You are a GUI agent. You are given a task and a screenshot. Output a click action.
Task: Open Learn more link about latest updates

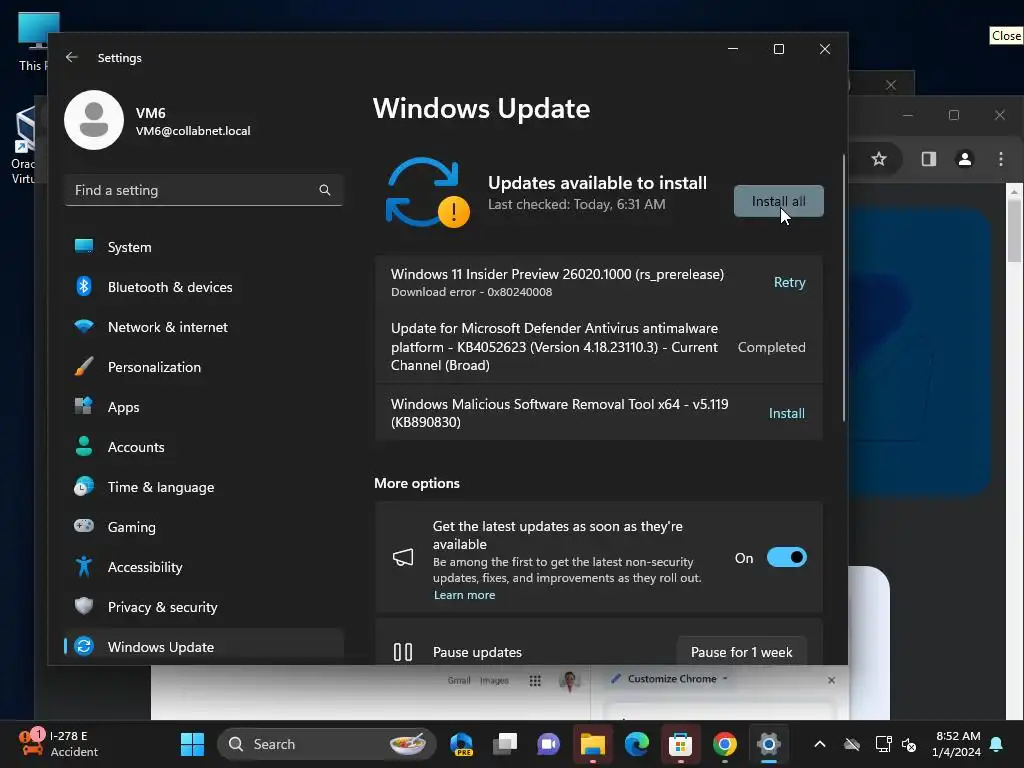pyautogui.click(x=464, y=595)
